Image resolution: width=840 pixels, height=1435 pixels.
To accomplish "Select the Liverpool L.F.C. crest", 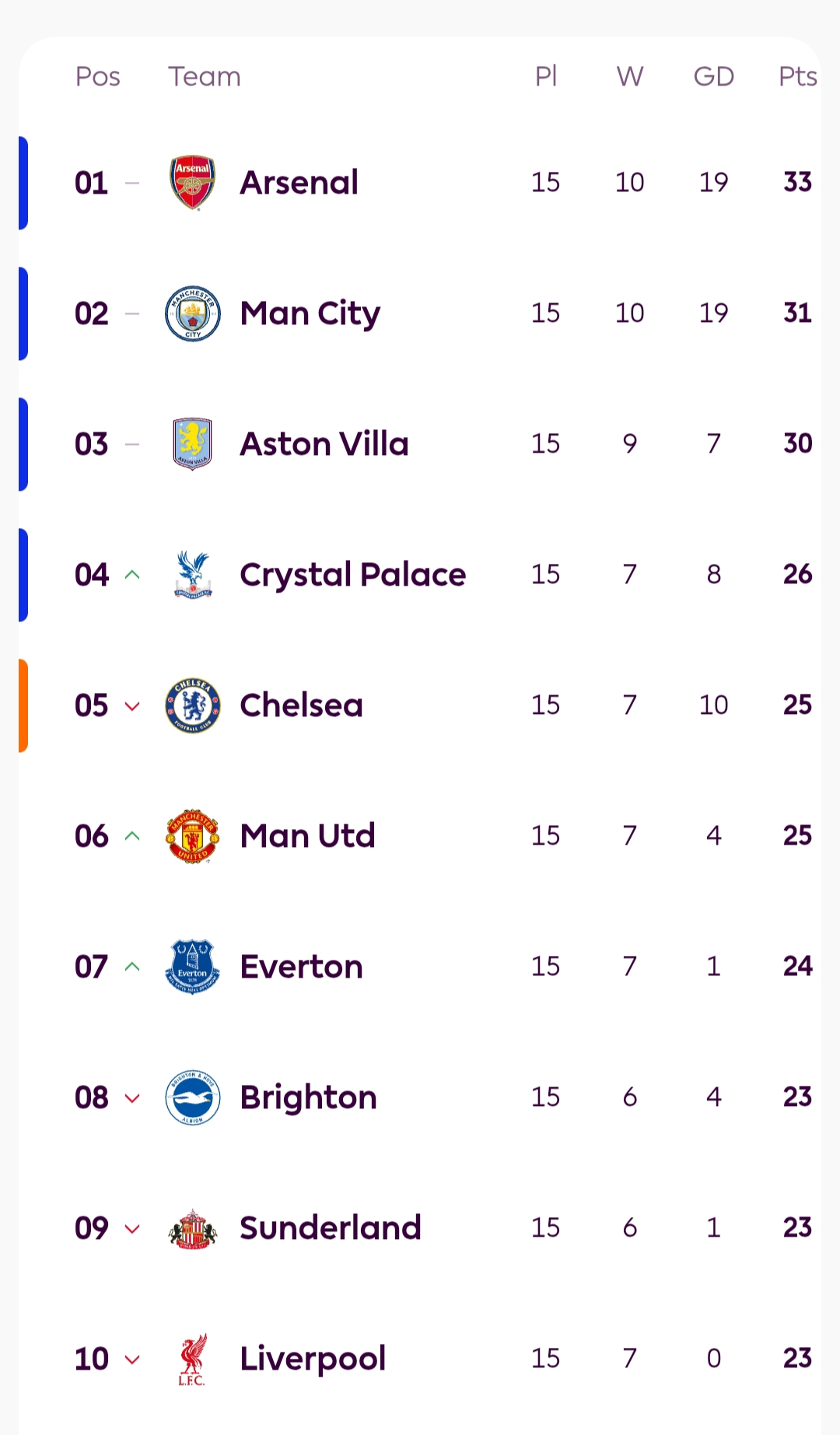I will (x=192, y=1359).
